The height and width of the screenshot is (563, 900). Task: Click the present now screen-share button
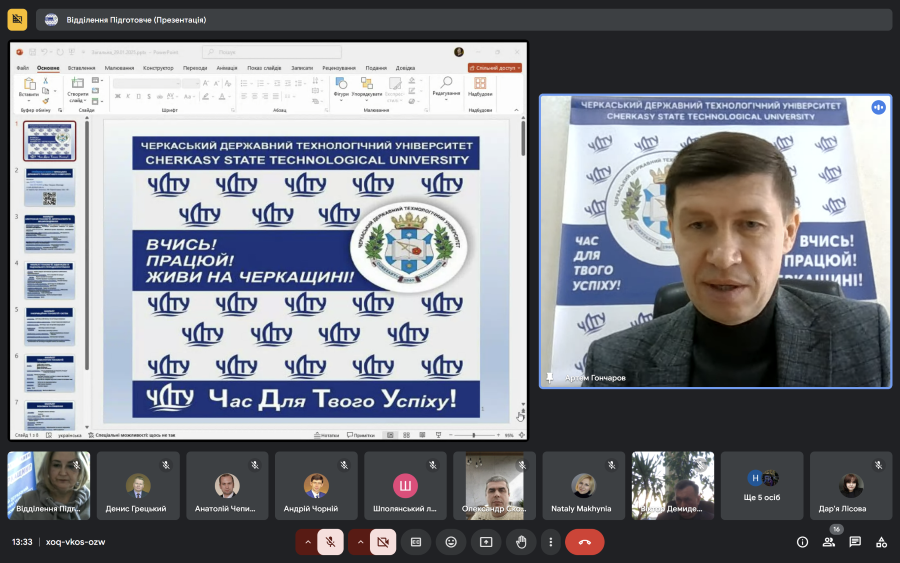point(486,542)
